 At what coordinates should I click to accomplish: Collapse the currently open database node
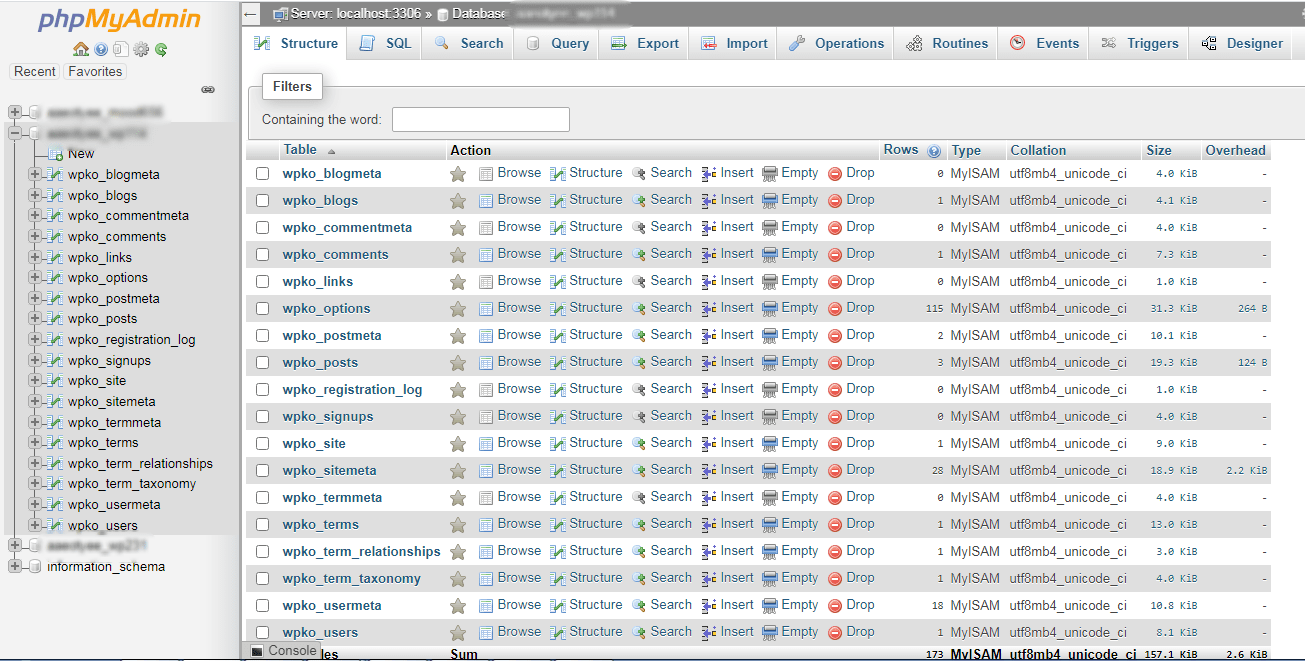[14, 132]
